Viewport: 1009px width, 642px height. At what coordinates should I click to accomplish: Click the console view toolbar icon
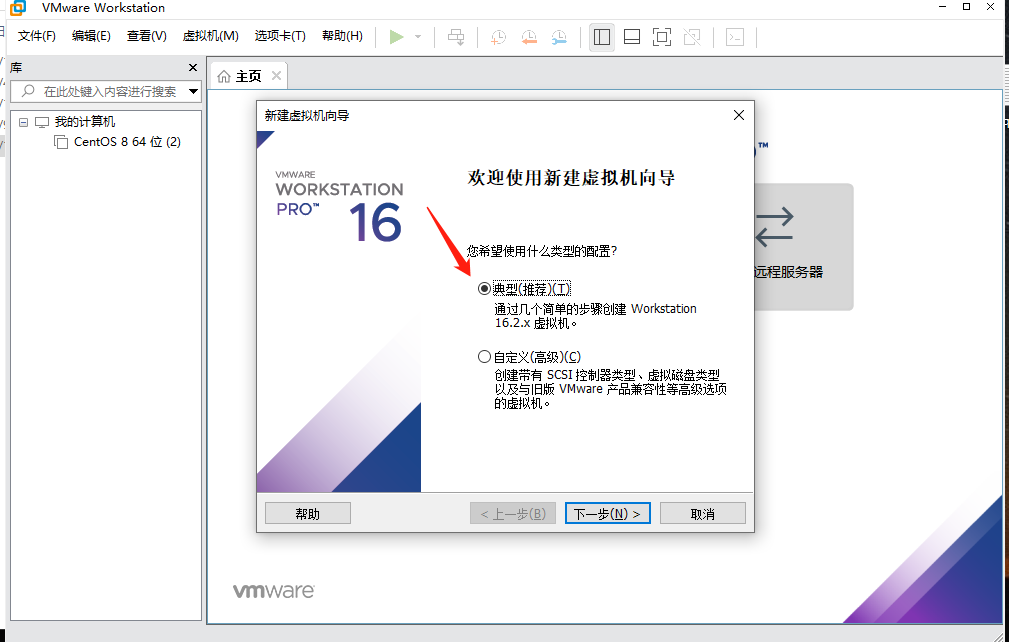(x=735, y=37)
